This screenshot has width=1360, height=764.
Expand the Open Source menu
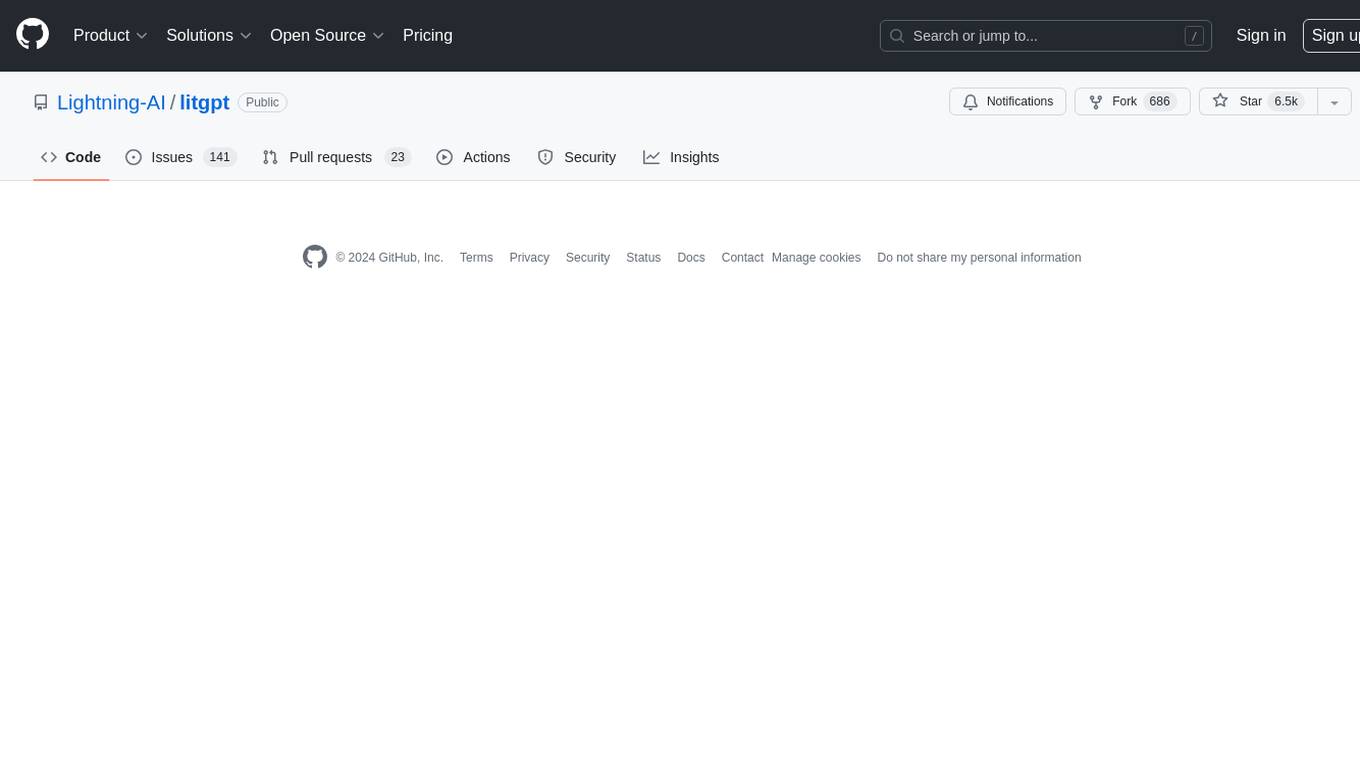click(x=327, y=35)
